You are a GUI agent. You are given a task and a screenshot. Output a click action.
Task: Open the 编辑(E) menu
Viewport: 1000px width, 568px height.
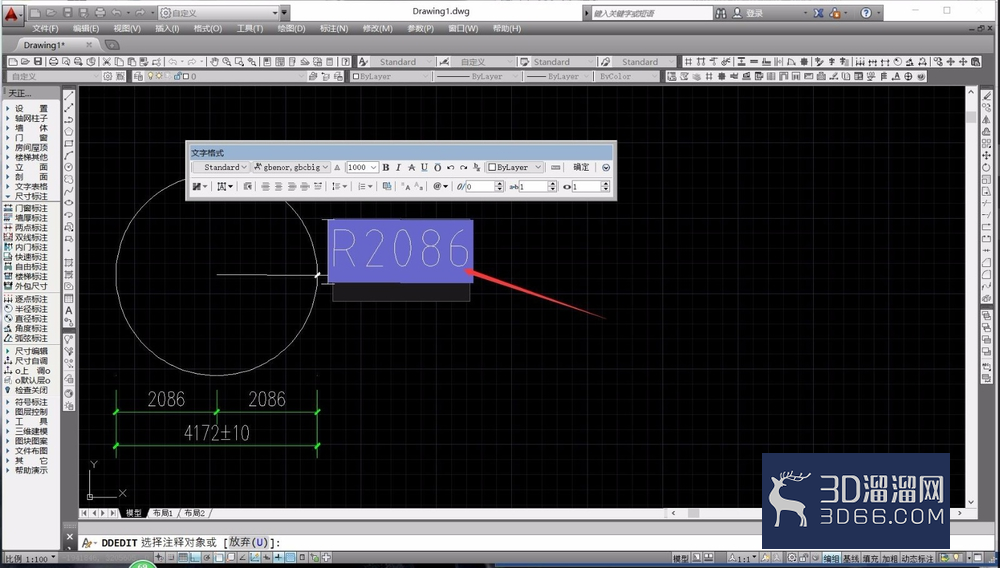(x=85, y=29)
